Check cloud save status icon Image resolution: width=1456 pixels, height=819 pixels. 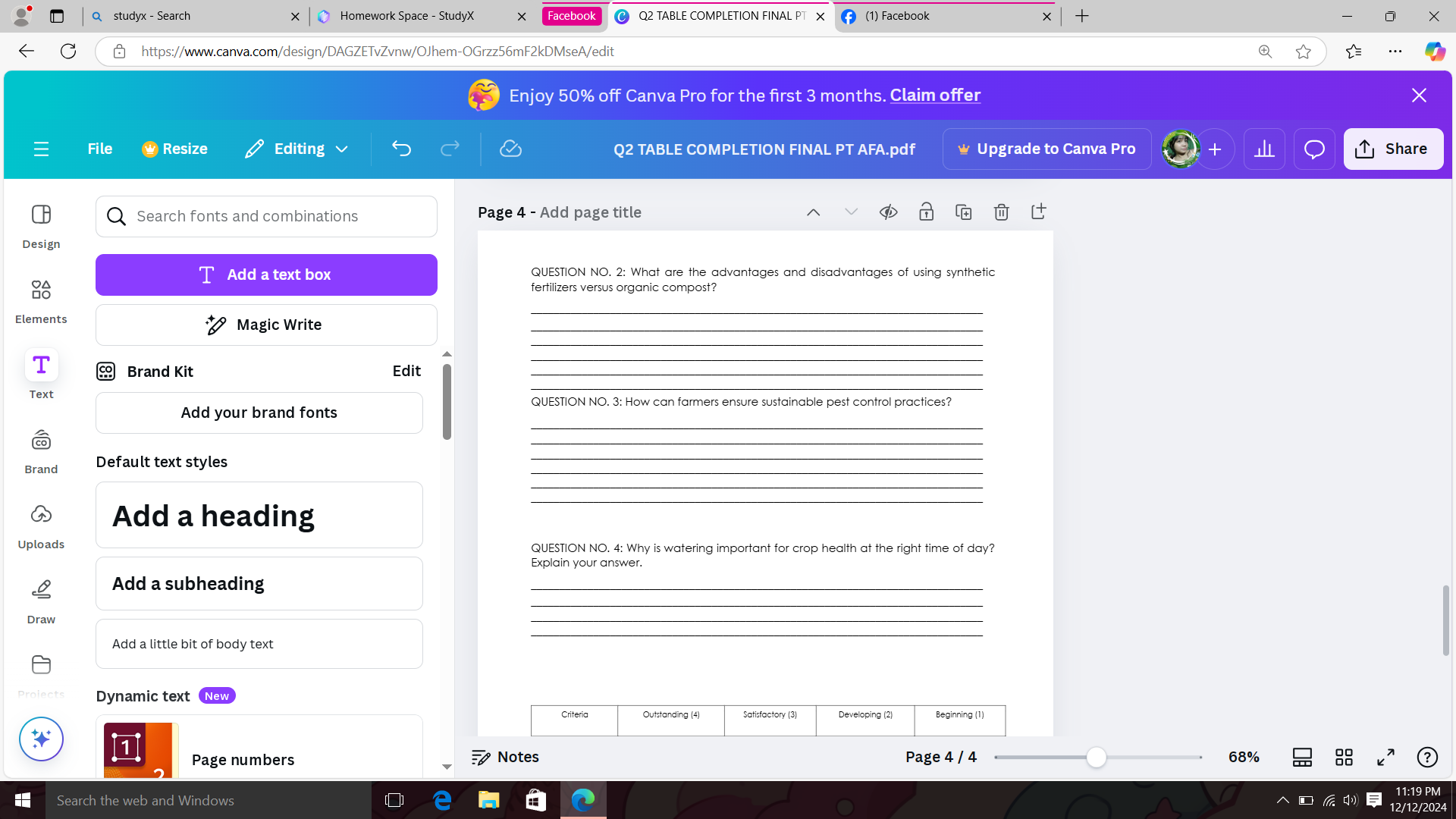[x=510, y=149]
